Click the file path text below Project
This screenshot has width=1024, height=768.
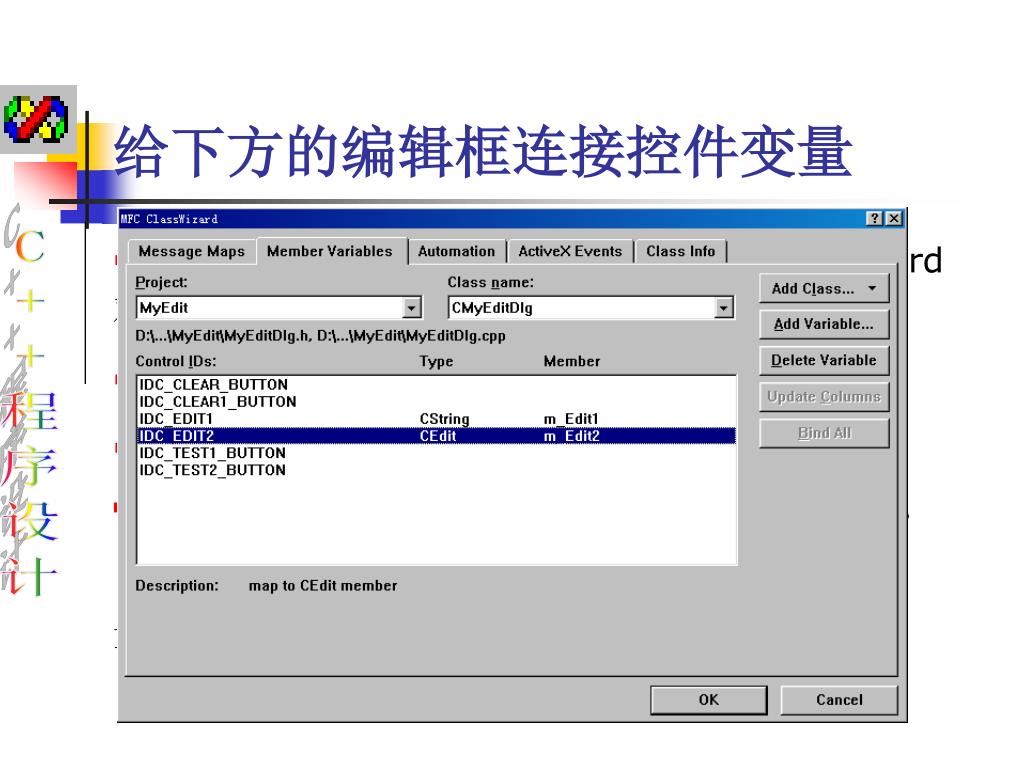click(x=320, y=336)
